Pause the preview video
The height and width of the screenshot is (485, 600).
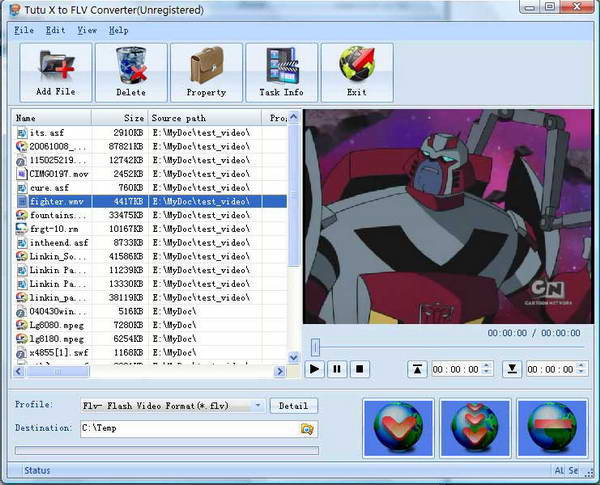337,369
